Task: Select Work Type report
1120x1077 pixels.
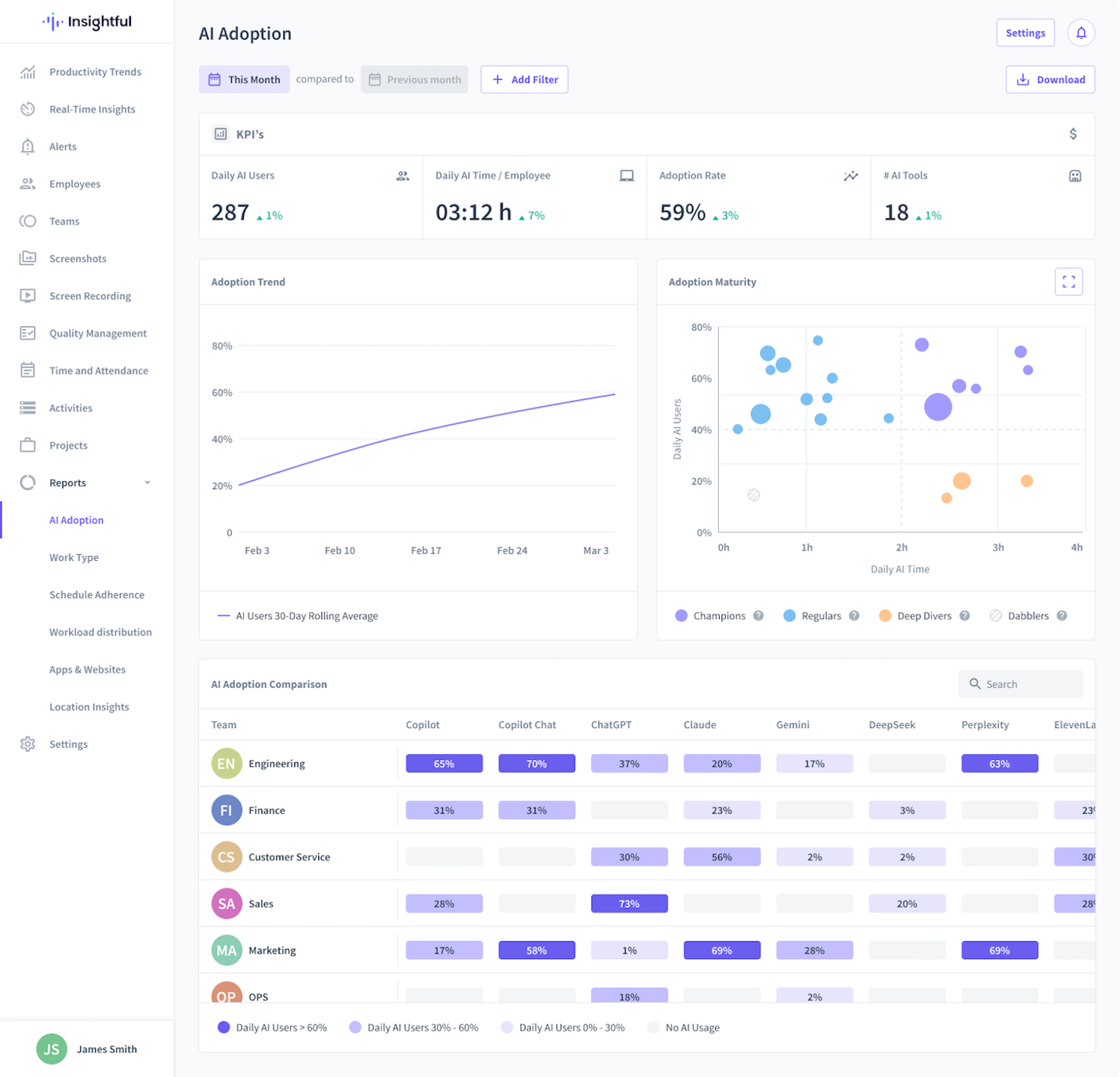Action: tap(74, 557)
